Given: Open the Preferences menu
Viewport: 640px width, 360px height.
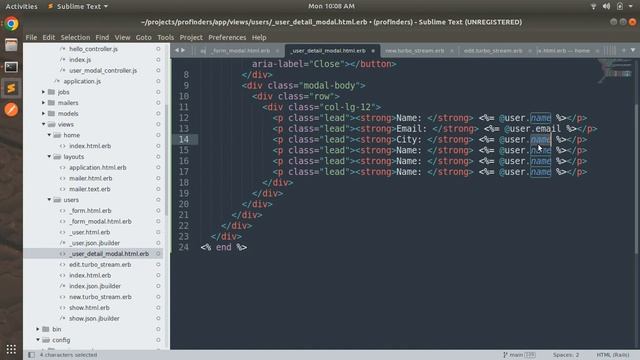Looking at the screenshot, I should pyautogui.click(x=227, y=37).
